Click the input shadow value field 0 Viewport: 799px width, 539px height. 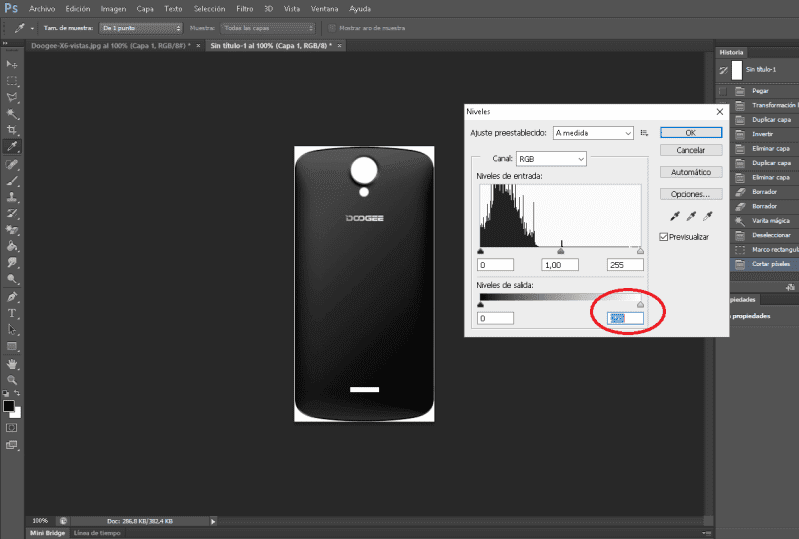click(495, 265)
